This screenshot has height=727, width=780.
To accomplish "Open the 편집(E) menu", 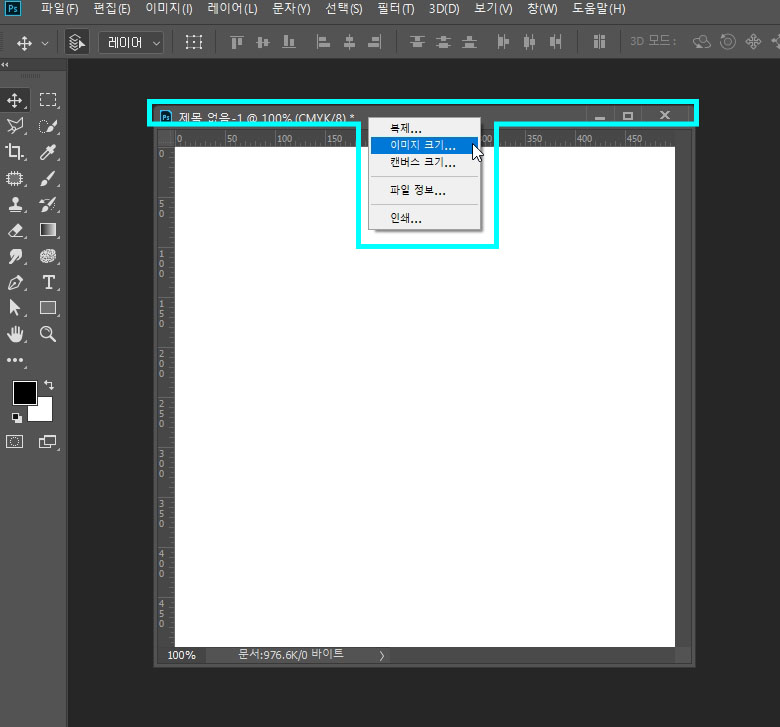I will point(111,9).
